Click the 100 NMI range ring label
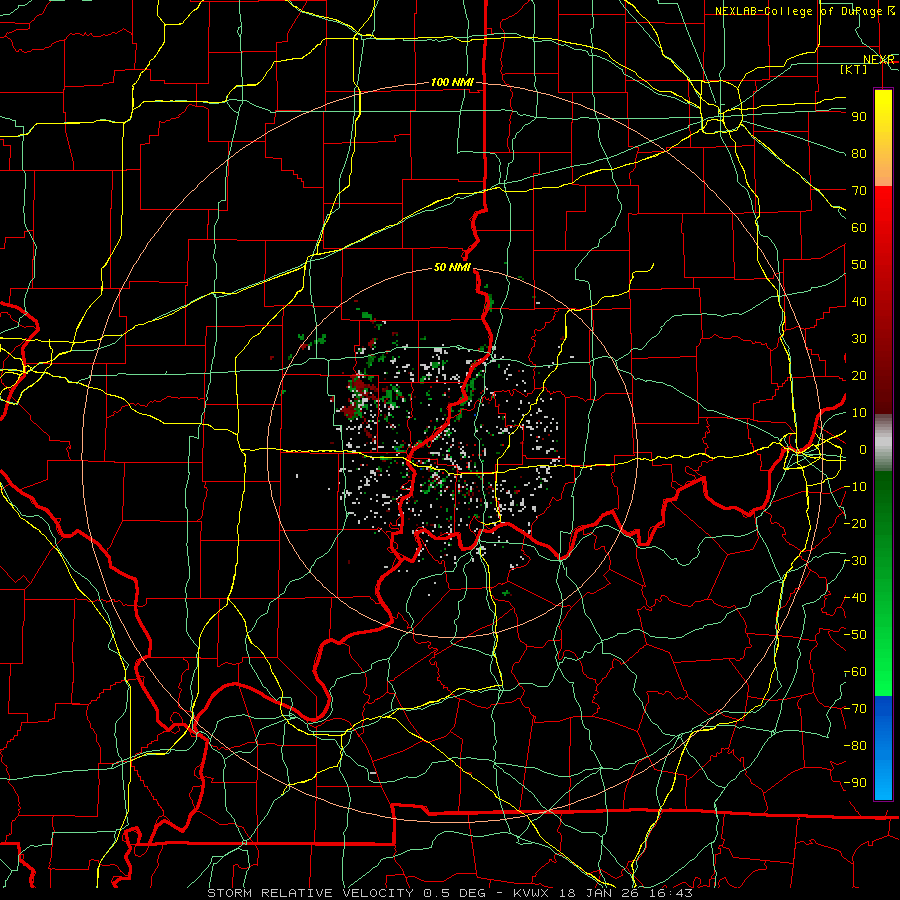 point(452,83)
